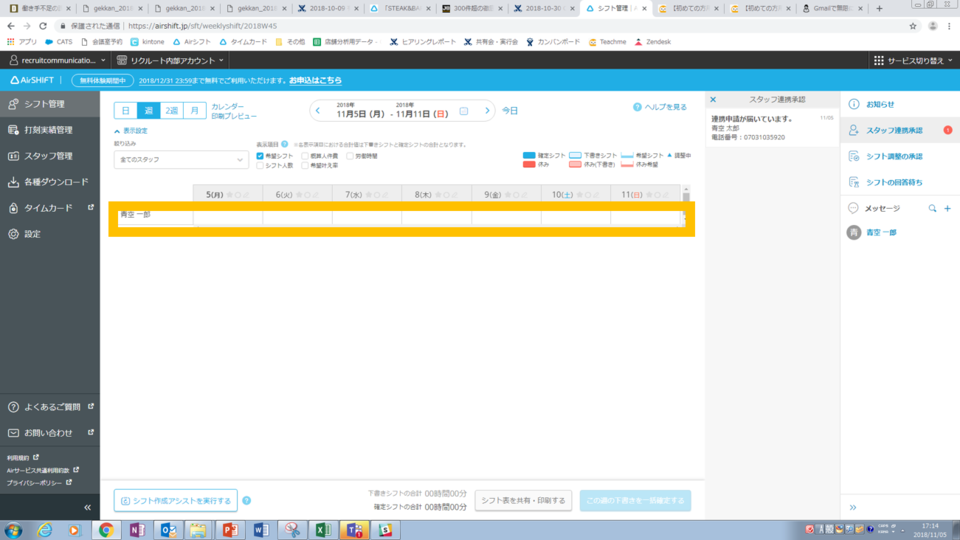Tick the シフト人数 checkbox
Viewport: 960px width, 540px height.
pos(261,166)
